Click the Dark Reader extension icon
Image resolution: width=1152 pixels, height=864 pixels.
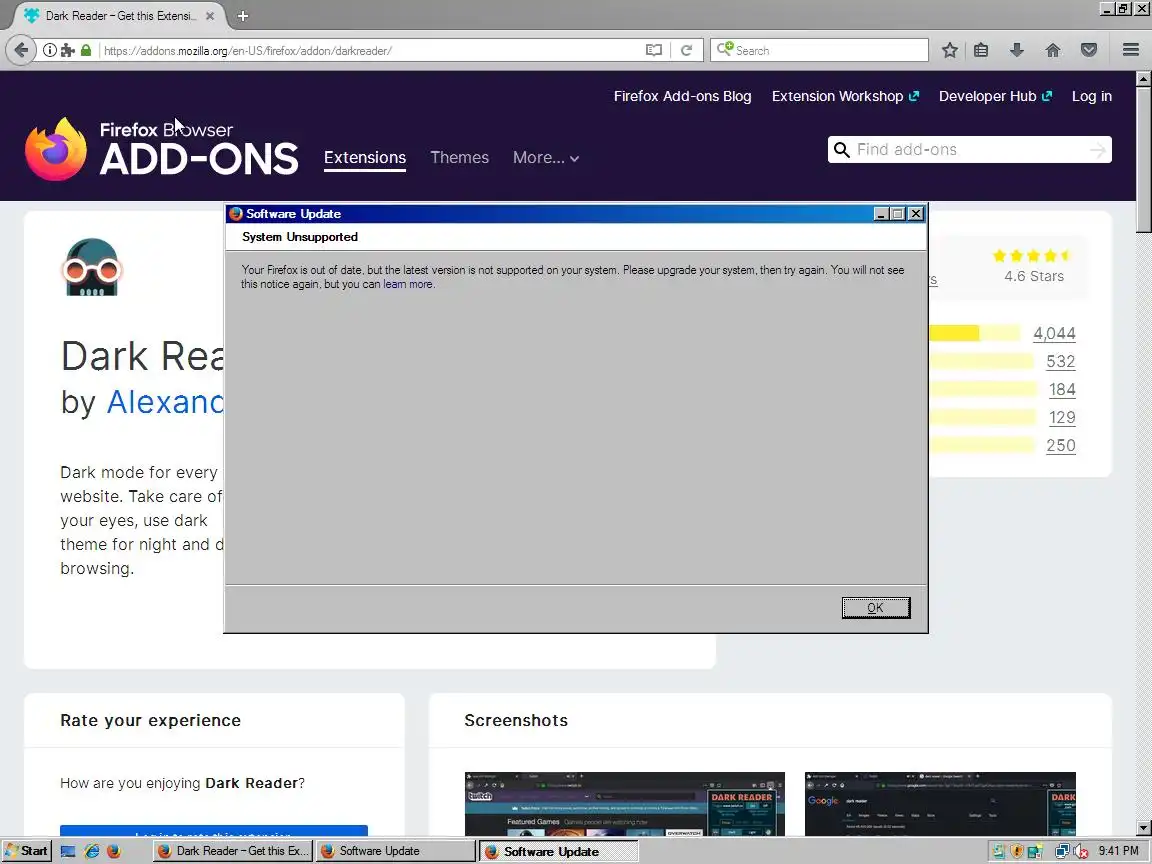(91, 267)
